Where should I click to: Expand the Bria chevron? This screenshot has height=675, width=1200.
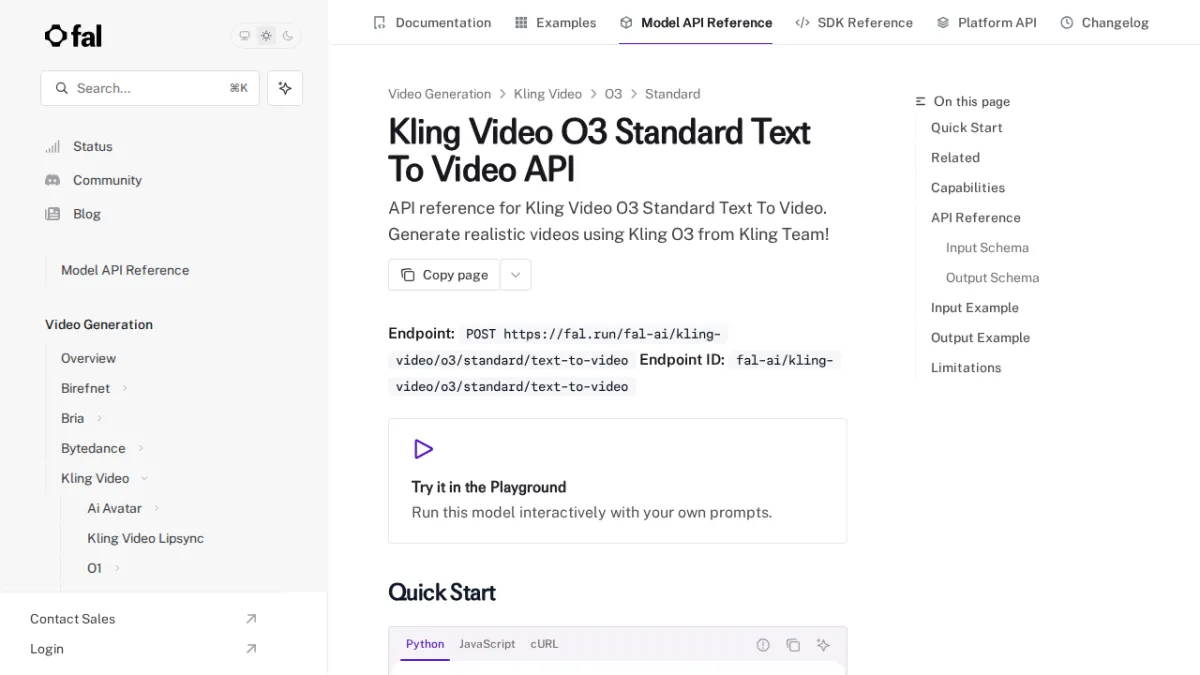click(x=99, y=418)
